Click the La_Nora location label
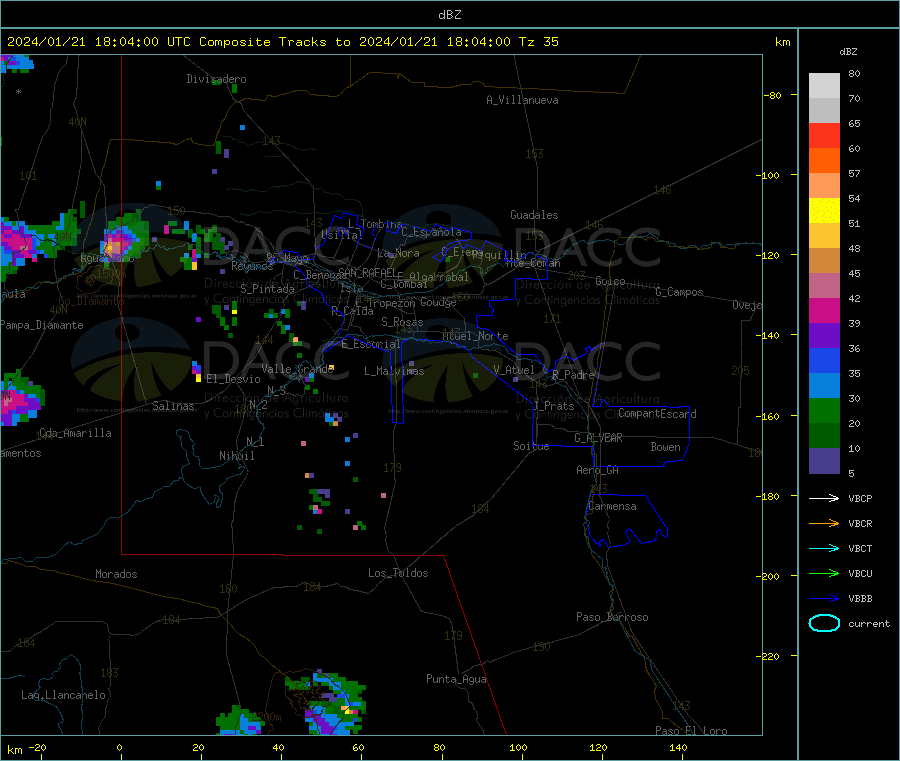The image size is (900, 761). tap(398, 253)
